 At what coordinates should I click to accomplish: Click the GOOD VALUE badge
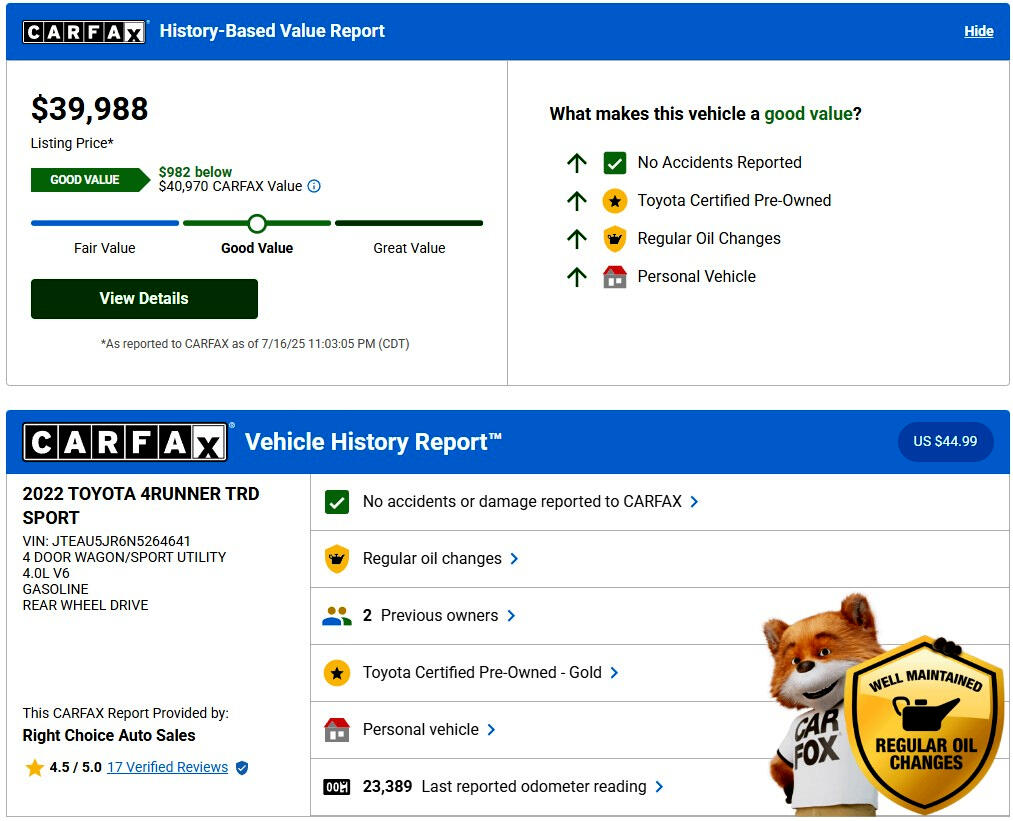point(90,180)
